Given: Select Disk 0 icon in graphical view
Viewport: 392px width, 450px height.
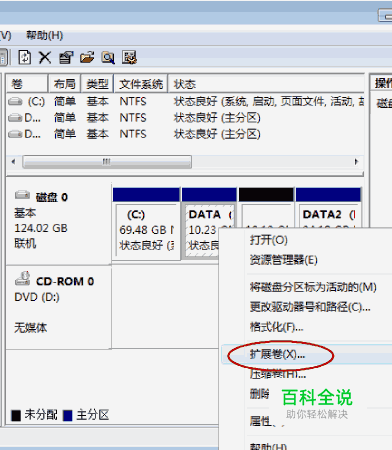Looking at the screenshot, I should click(x=22, y=195).
